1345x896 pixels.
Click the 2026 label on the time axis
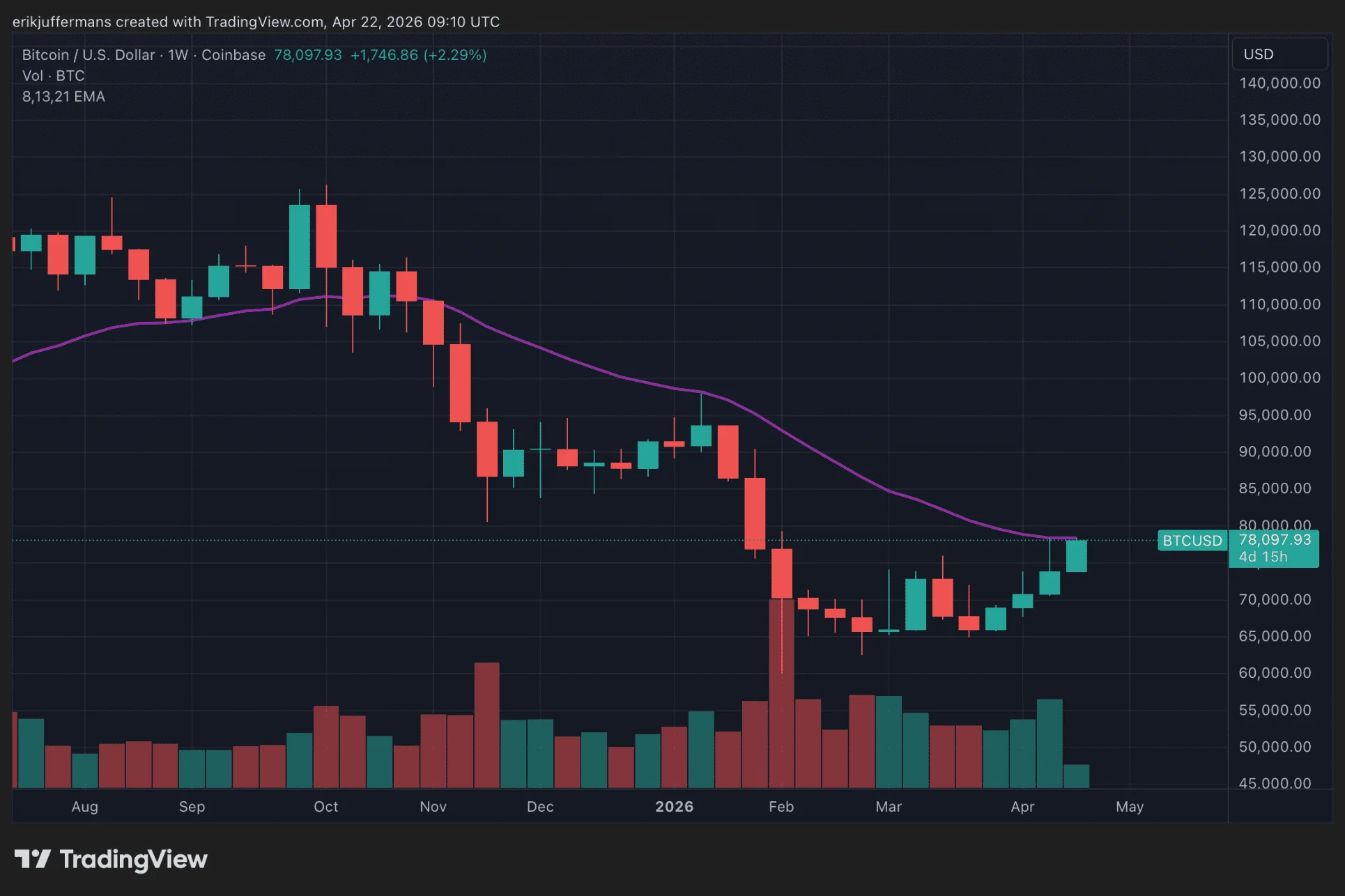click(673, 806)
